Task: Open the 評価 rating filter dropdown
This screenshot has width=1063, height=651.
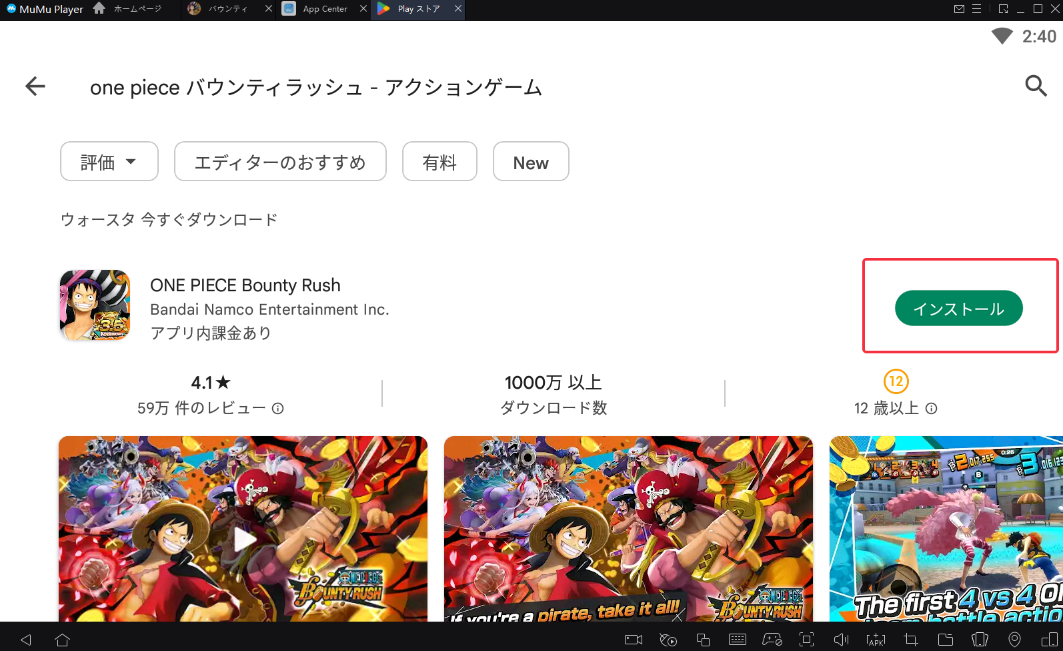Action: click(x=109, y=161)
